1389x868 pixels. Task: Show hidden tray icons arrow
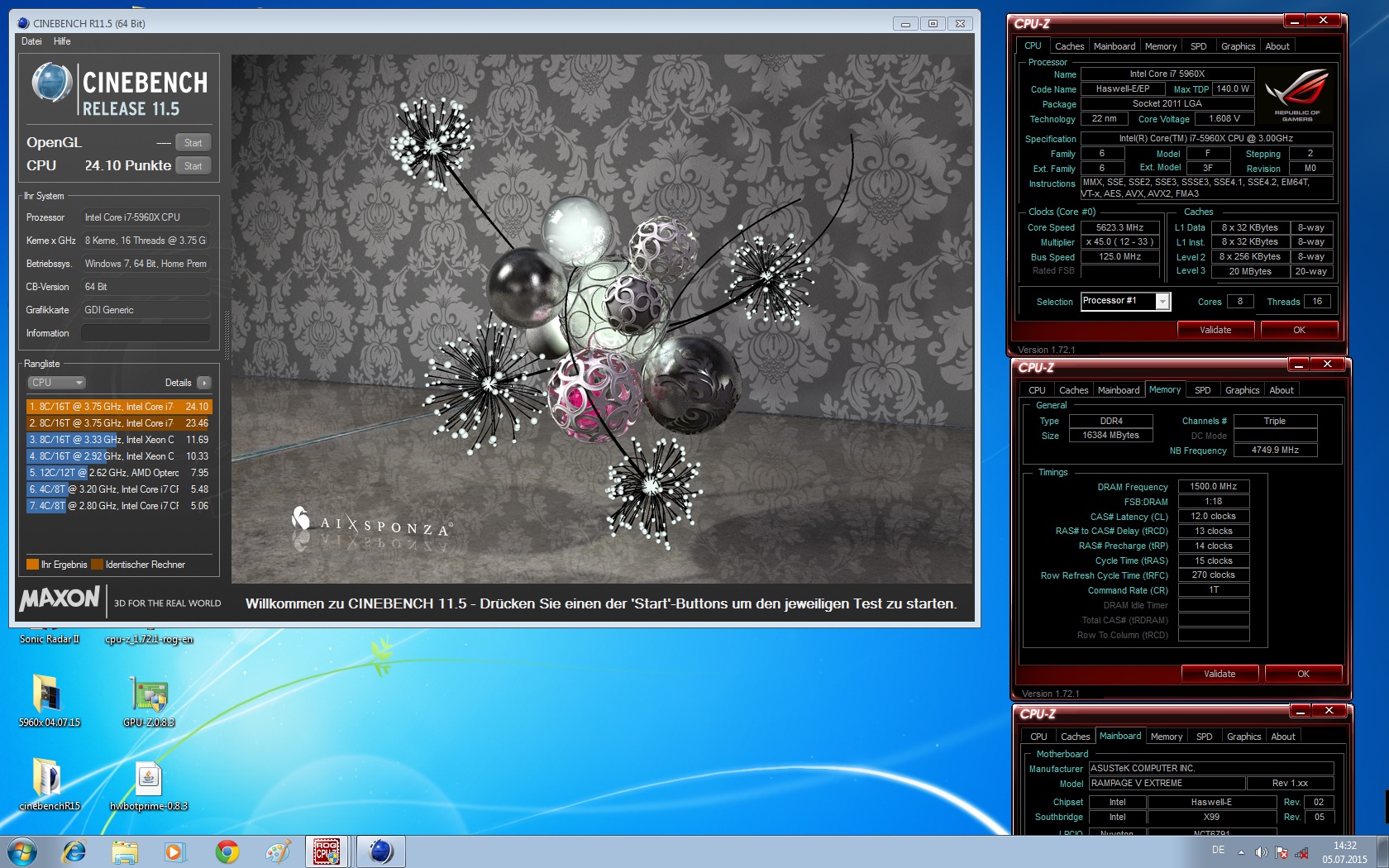1241,852
